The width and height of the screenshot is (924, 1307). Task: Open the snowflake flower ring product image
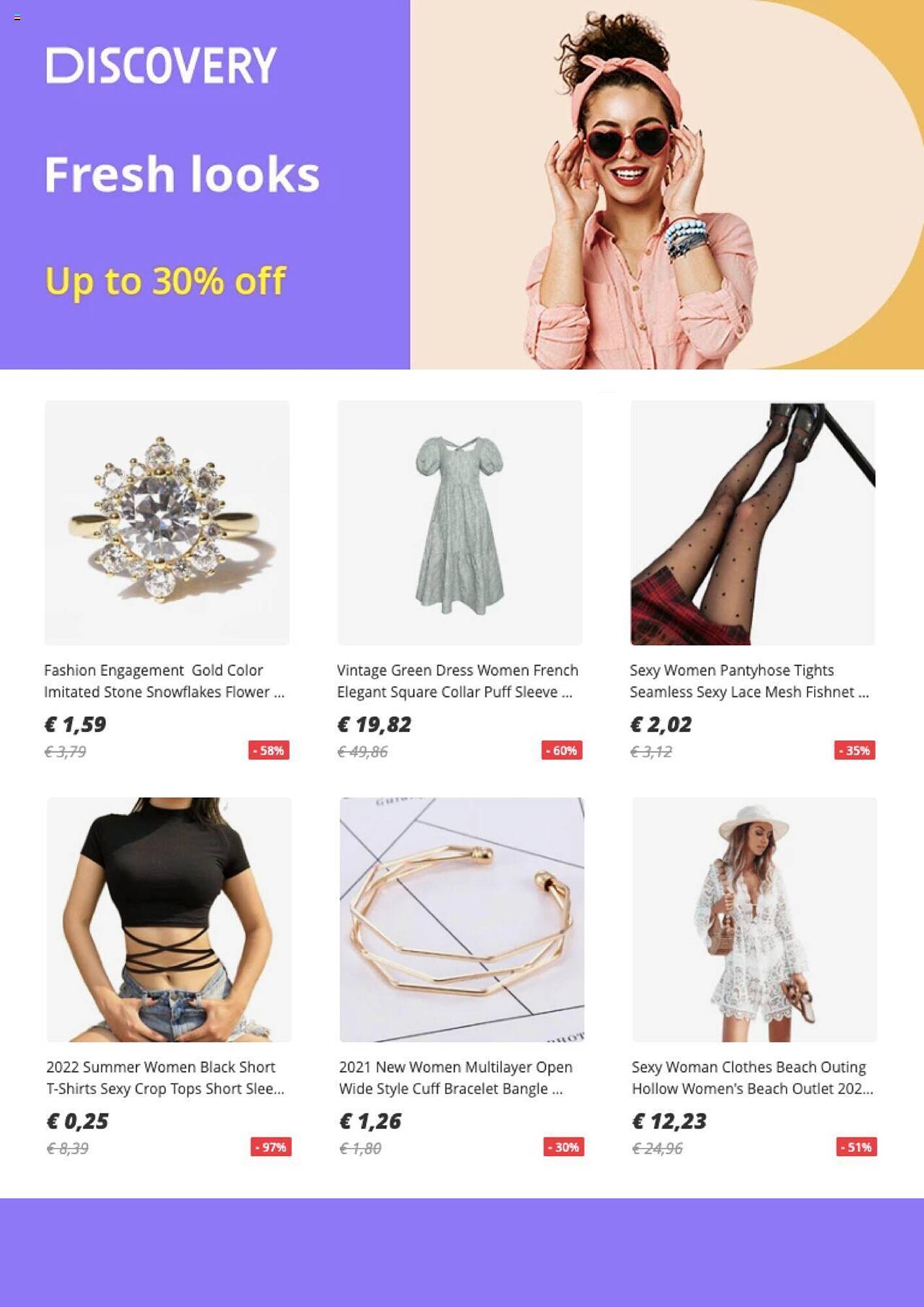click(167, 523)
